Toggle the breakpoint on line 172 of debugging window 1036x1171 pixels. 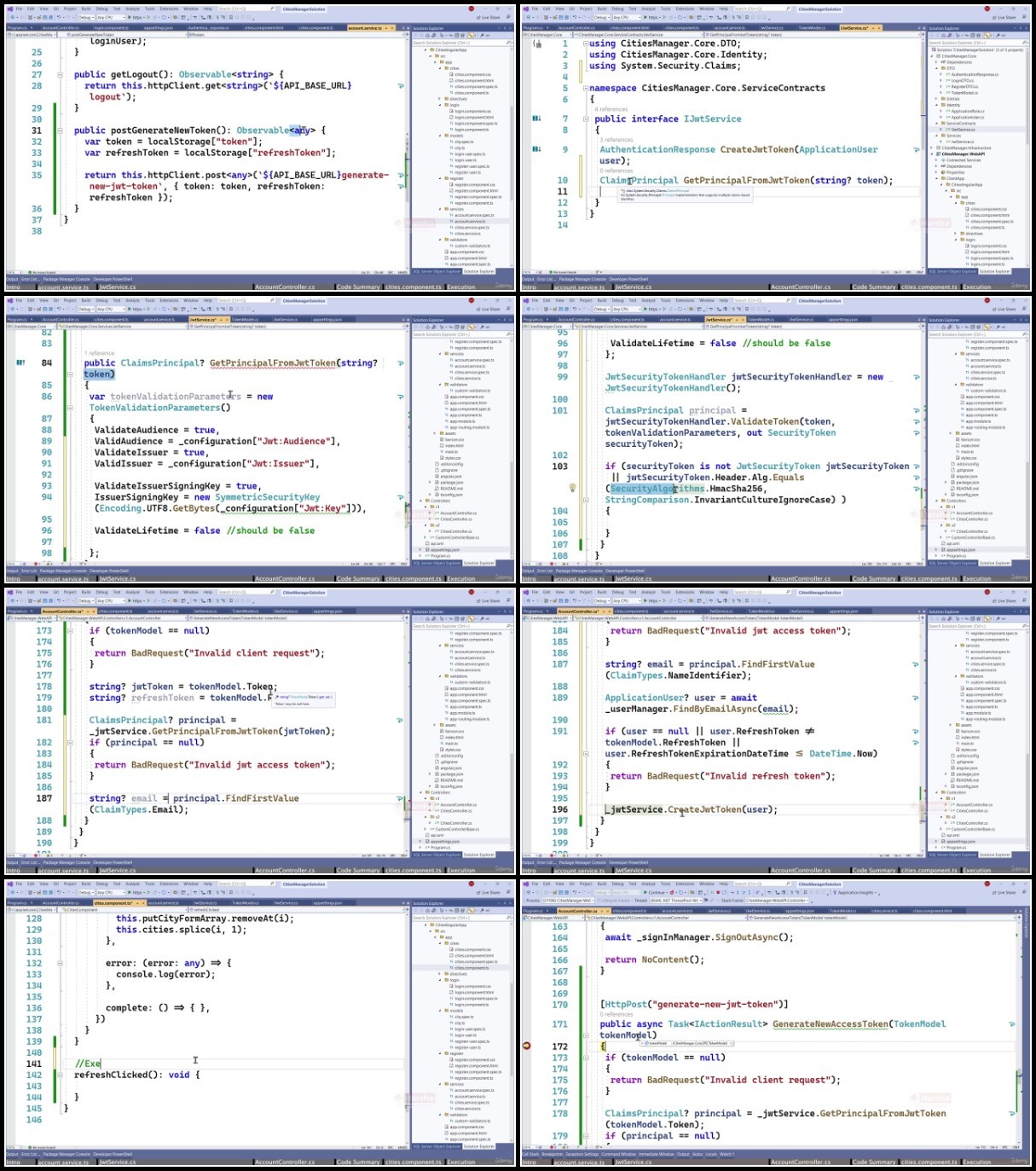point(526,1046)
